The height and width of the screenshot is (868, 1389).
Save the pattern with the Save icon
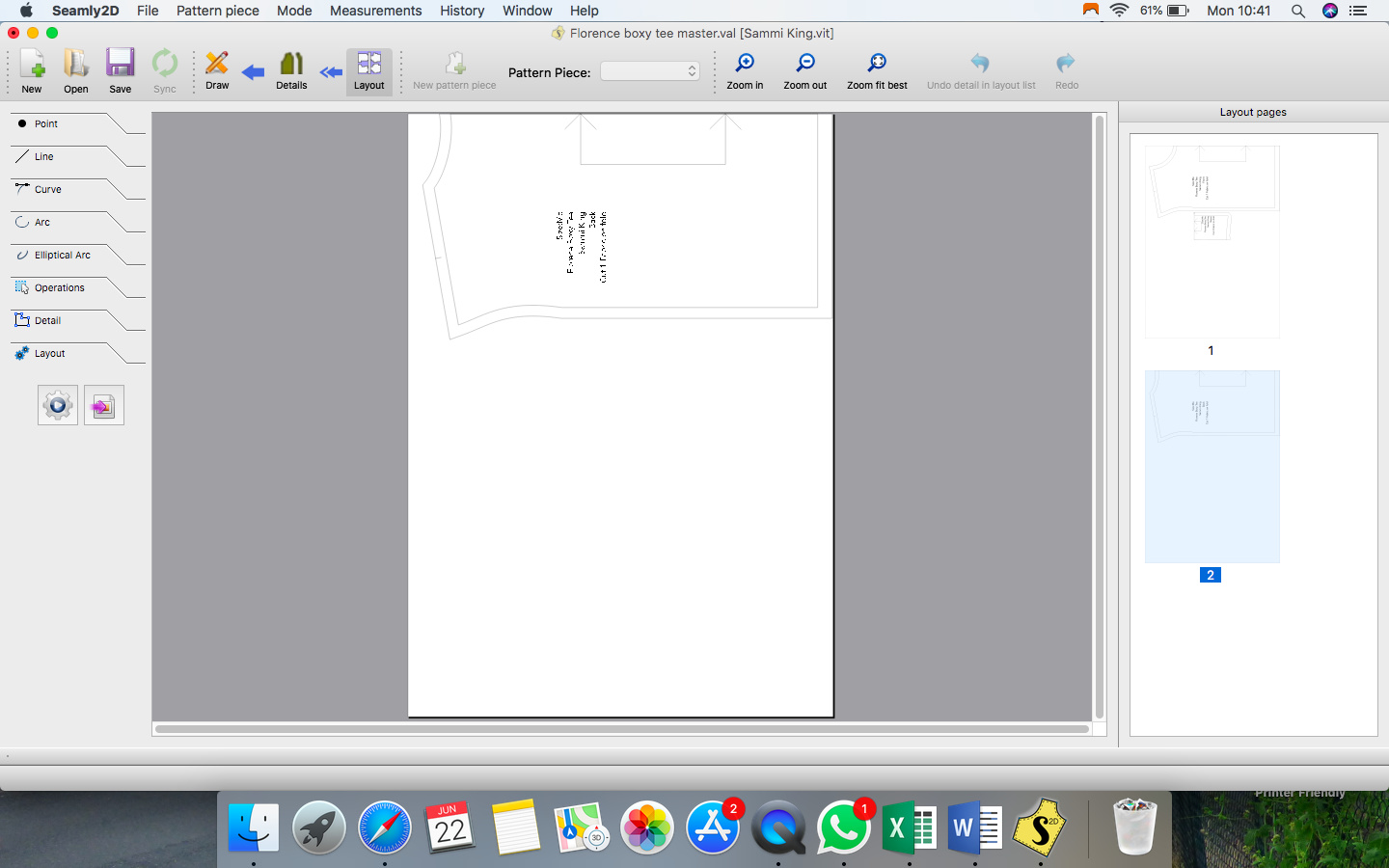(x=120, y=65)
